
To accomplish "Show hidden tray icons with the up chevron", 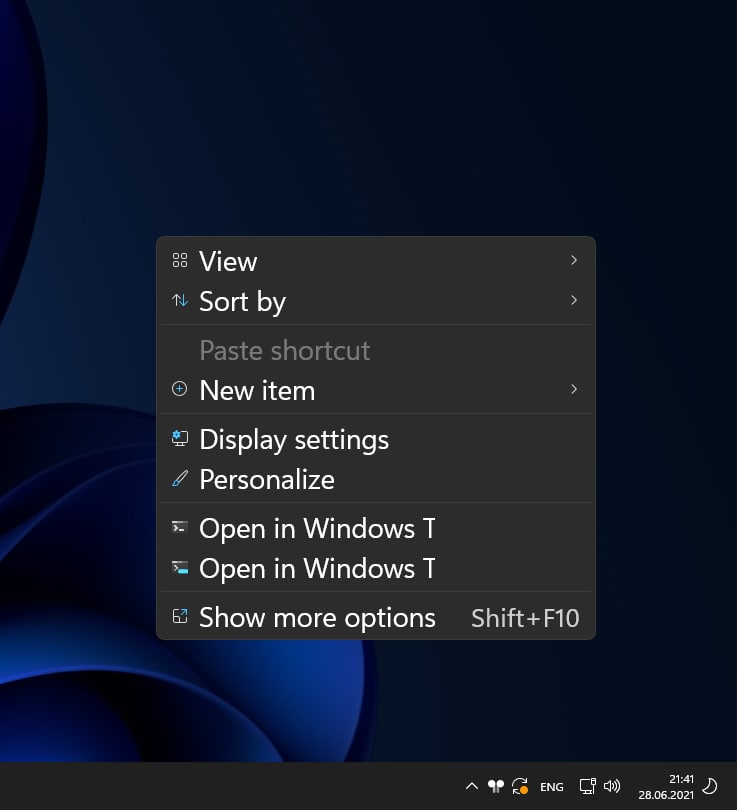I will click(x=472, y=786).
